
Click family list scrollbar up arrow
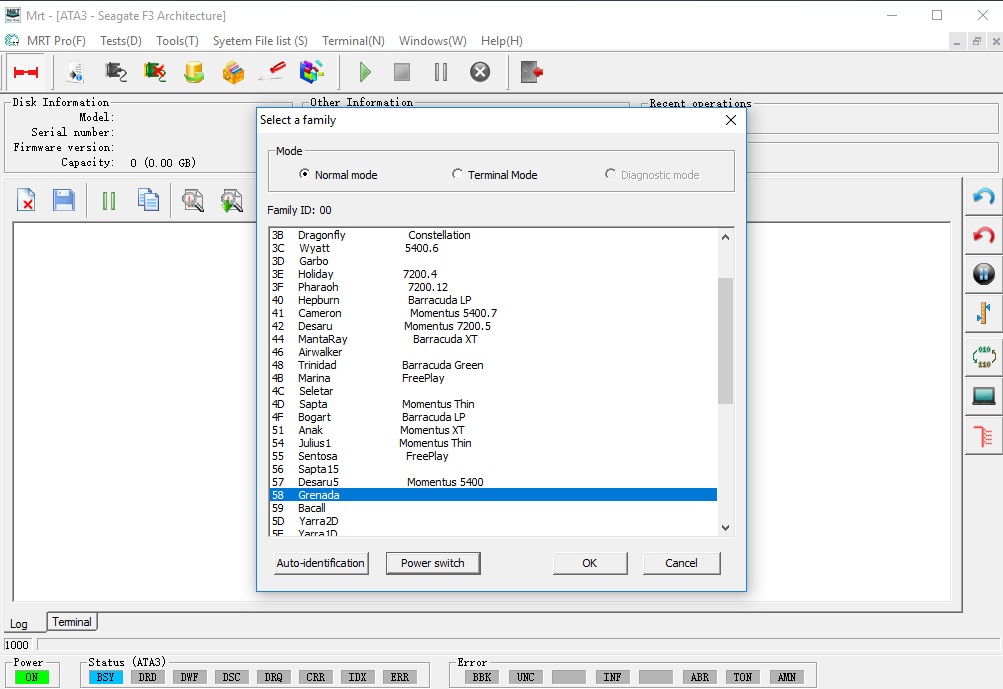pyautogui.click(x=725, y=237)
